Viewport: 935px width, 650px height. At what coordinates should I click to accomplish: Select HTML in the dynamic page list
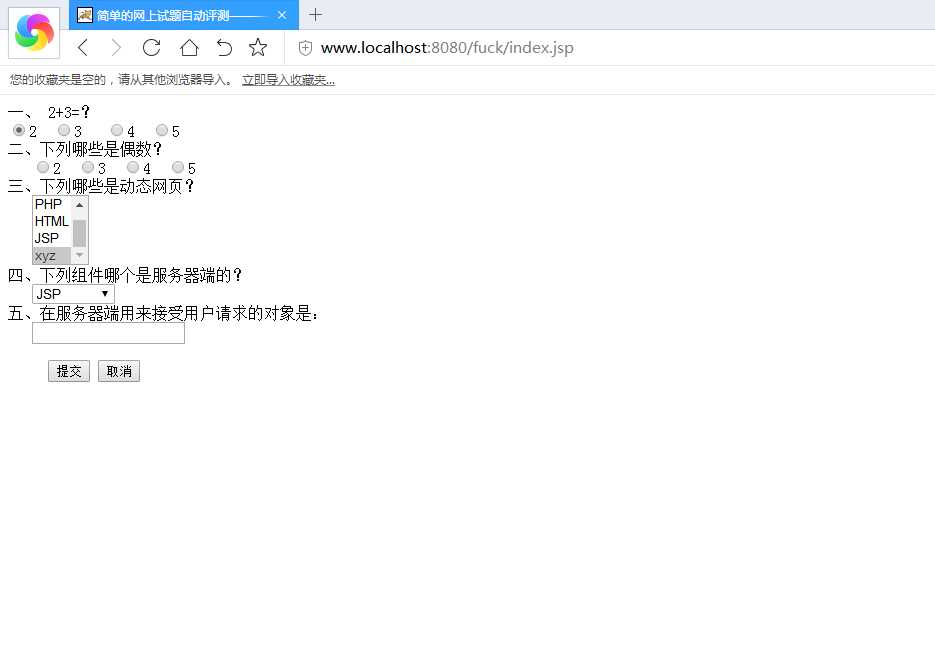[x=52, y=221]
